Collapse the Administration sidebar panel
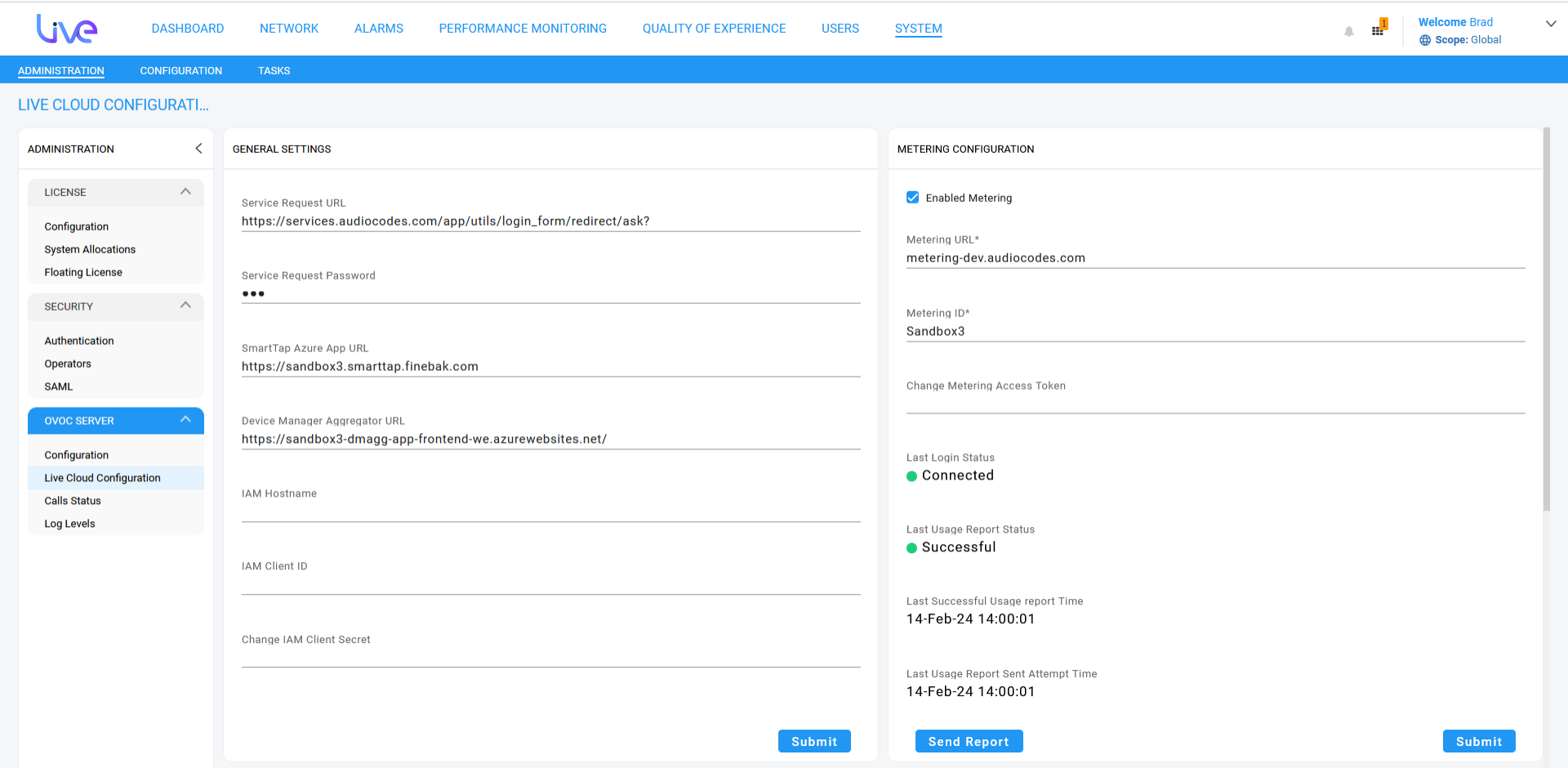 (x=198, y=149)
